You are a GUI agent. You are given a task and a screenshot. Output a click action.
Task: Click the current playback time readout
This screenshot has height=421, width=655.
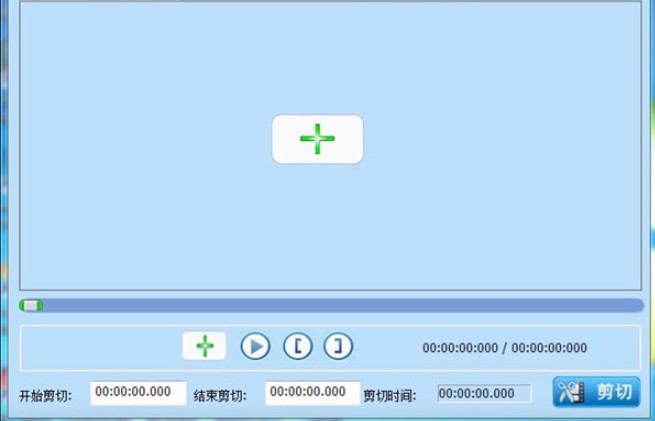click(460, 347)
